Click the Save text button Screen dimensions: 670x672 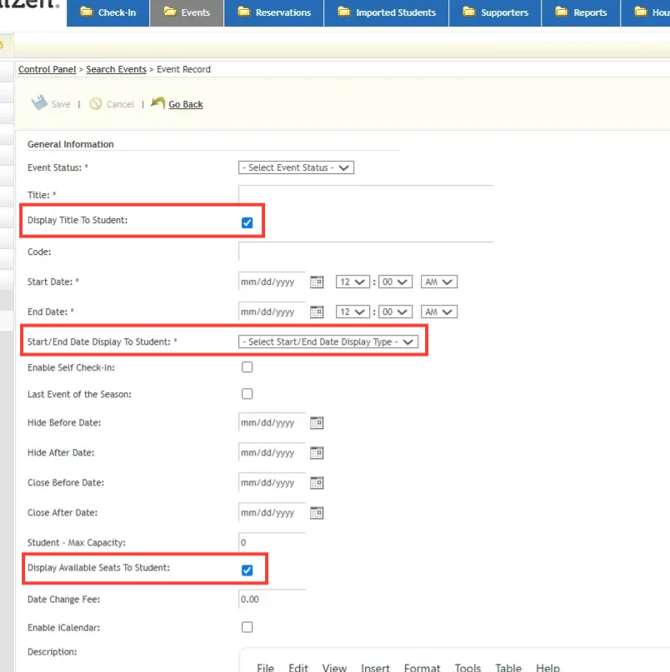pos(60,104)
